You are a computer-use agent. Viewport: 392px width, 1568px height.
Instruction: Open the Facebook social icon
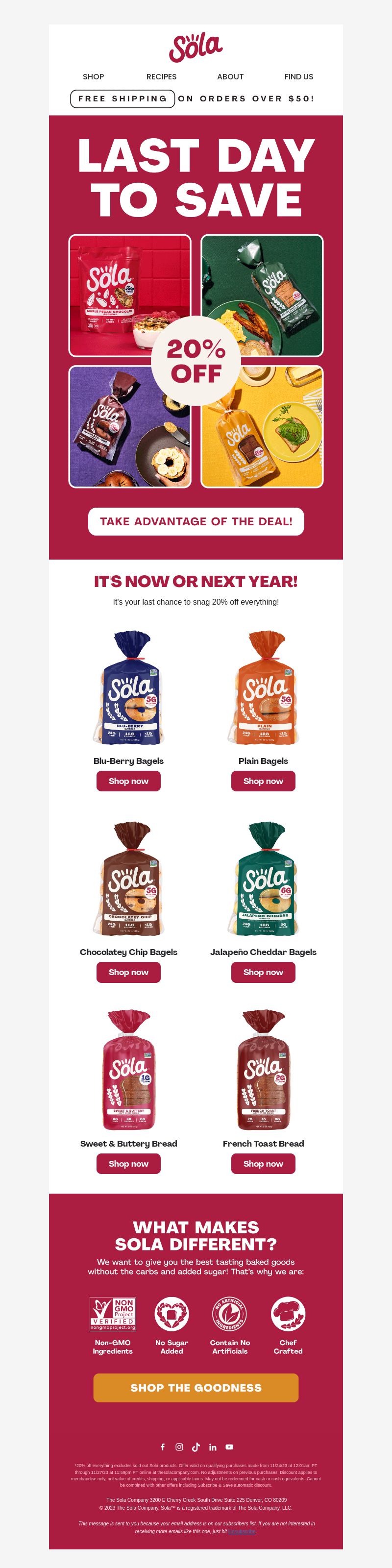[163, 1447]
